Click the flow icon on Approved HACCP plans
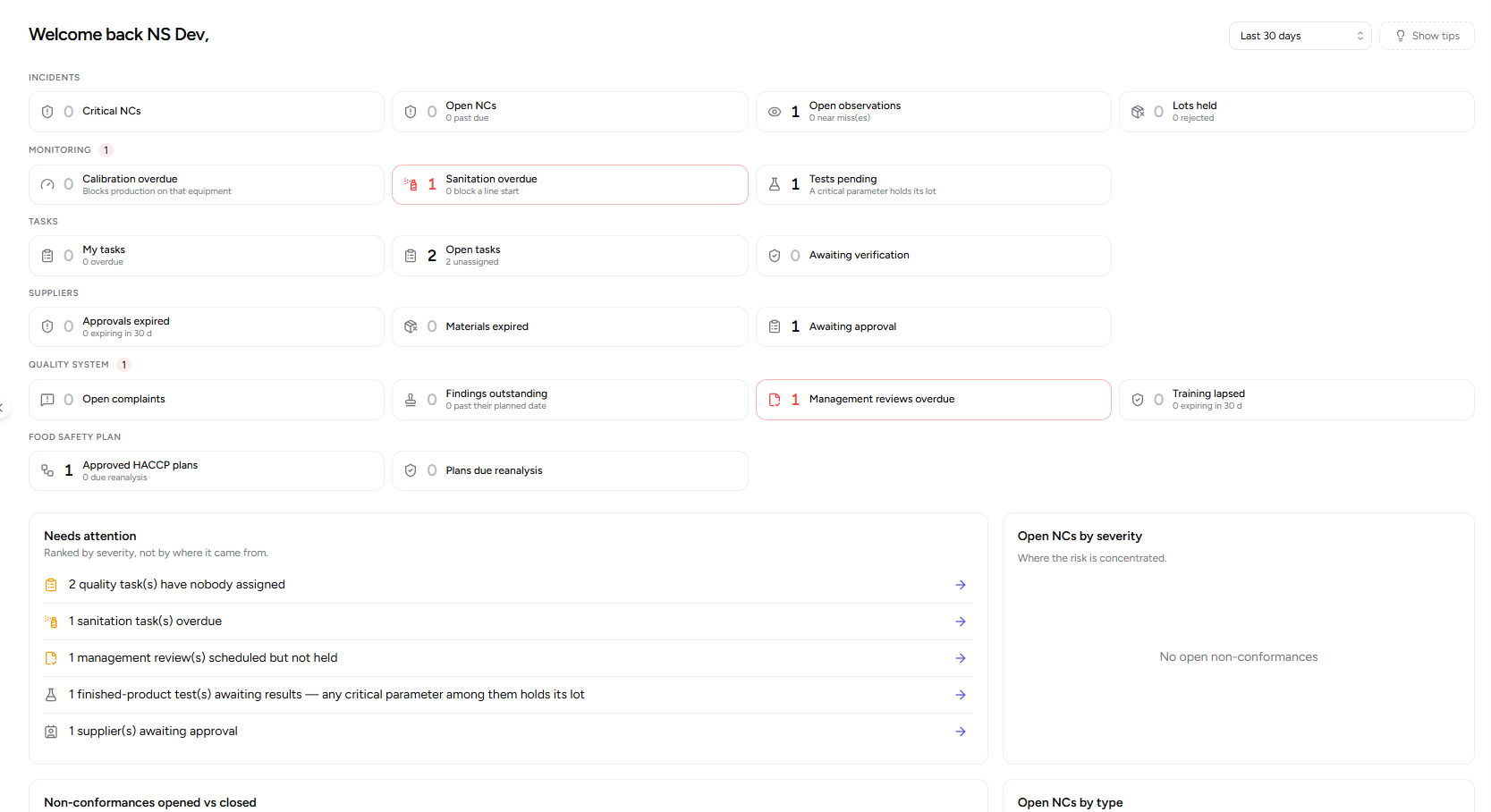The width and height of the screenshot is (1491, 812). pyautogui.click(x=47, y=470)
